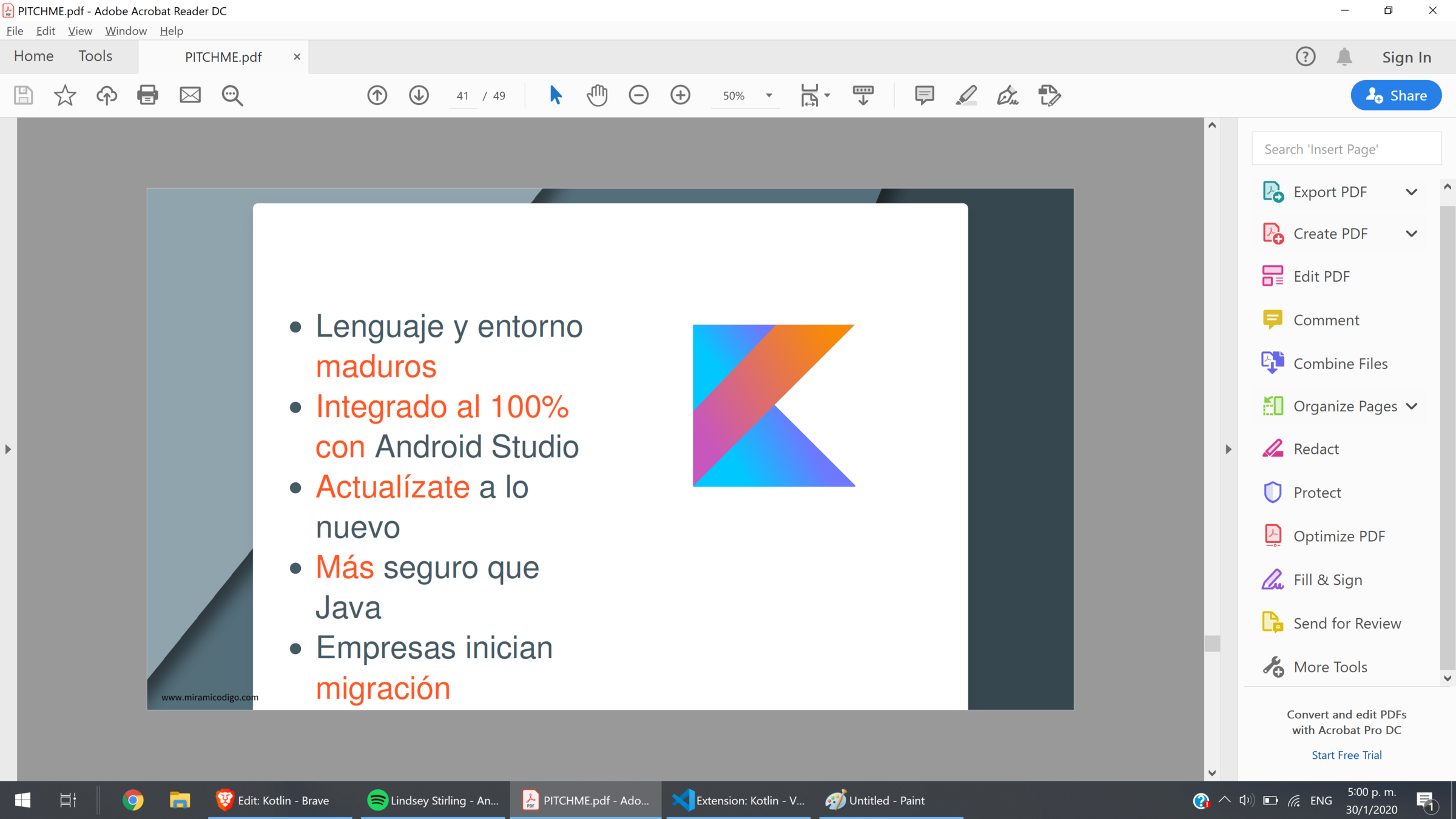1456x819 pixels.
Task: Click the Print file icon
Action: coord(147,95)
